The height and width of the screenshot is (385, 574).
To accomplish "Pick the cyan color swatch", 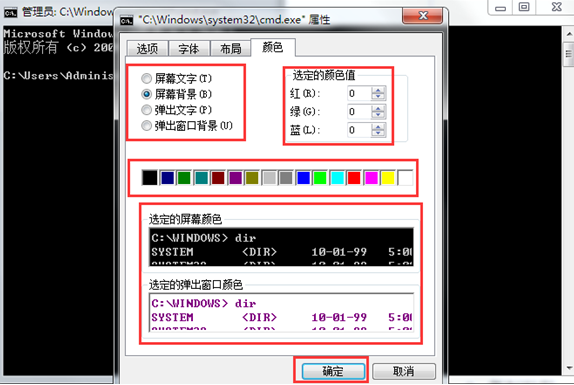I will coord(337,178).
